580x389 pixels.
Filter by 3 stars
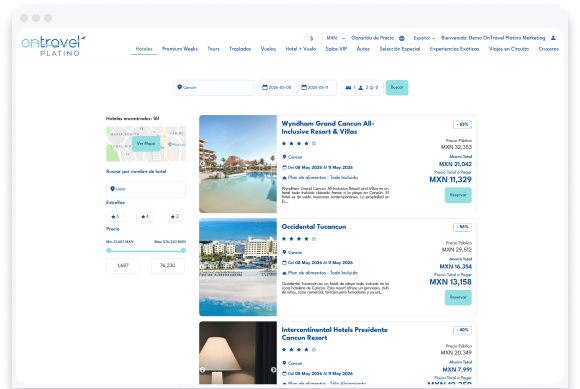(175, 217)
